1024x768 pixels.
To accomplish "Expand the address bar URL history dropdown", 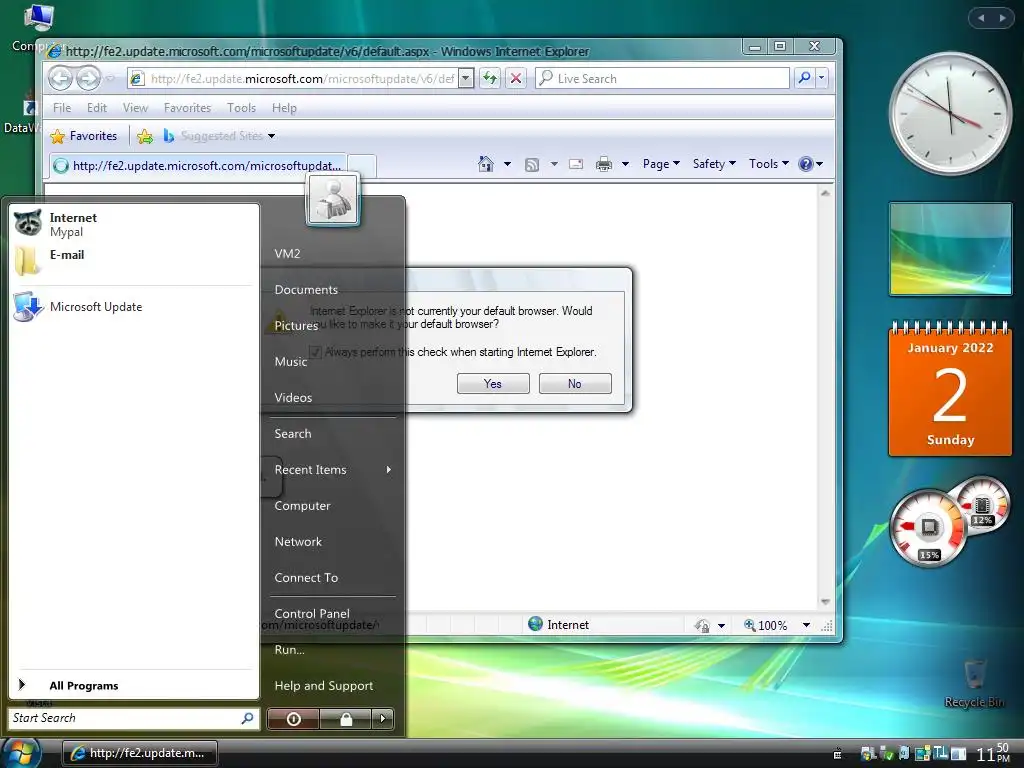I will 466,78.
